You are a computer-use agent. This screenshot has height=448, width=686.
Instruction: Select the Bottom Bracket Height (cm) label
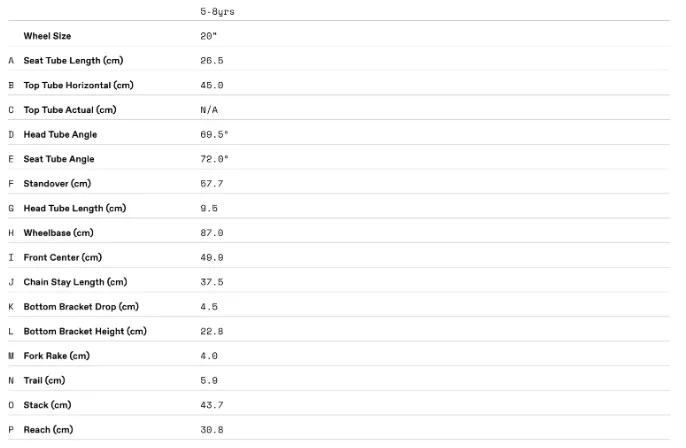click(85, 331)
